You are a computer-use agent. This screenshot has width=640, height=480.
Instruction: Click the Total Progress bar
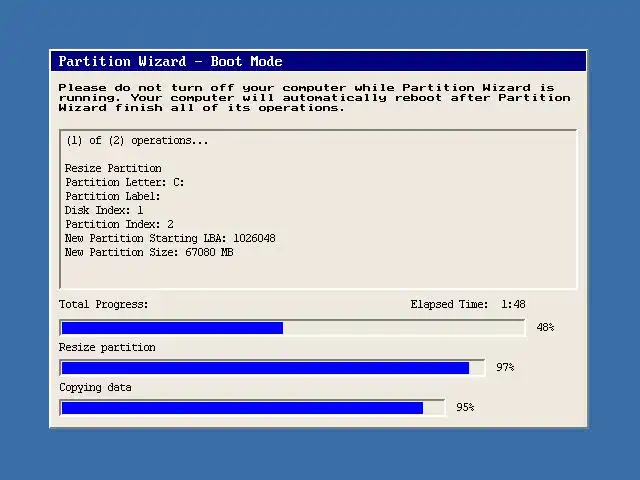pos(292,328)
